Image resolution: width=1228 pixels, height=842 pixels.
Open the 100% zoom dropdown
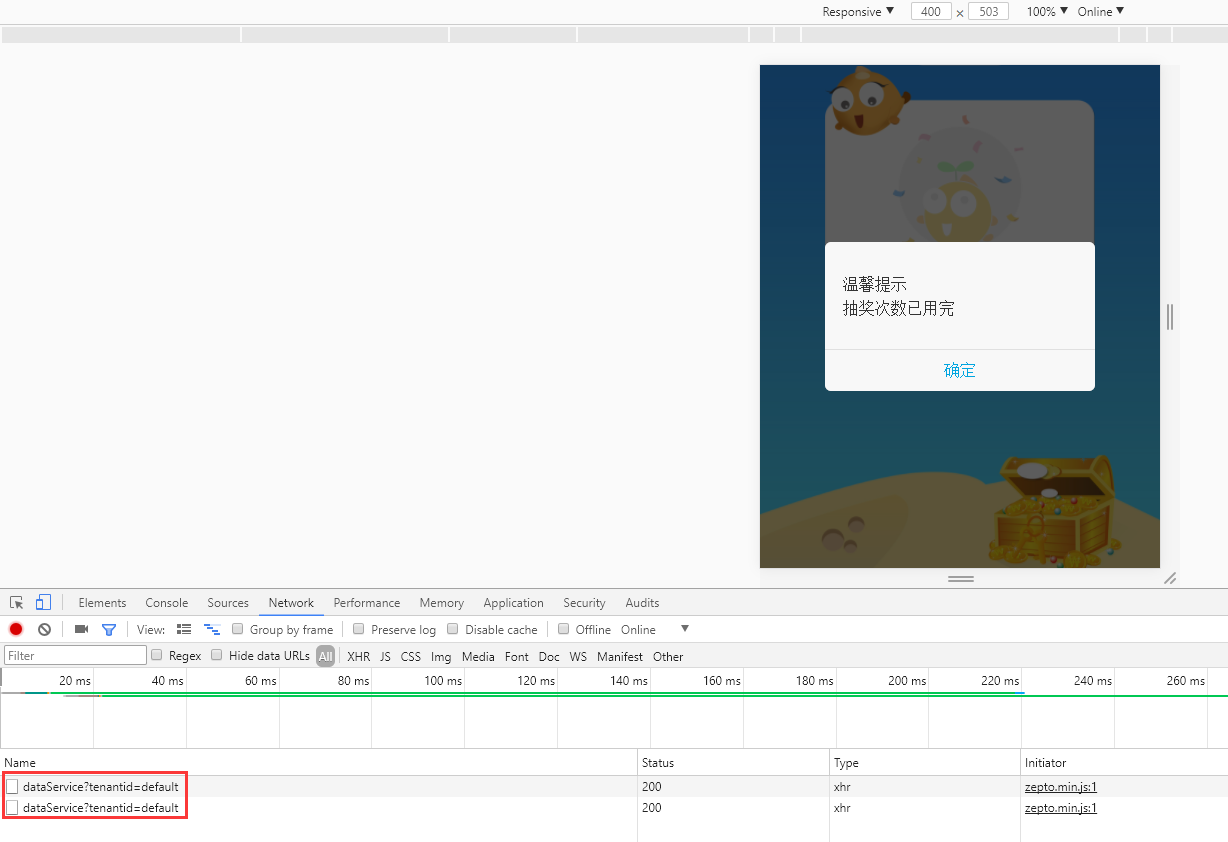1047,12
